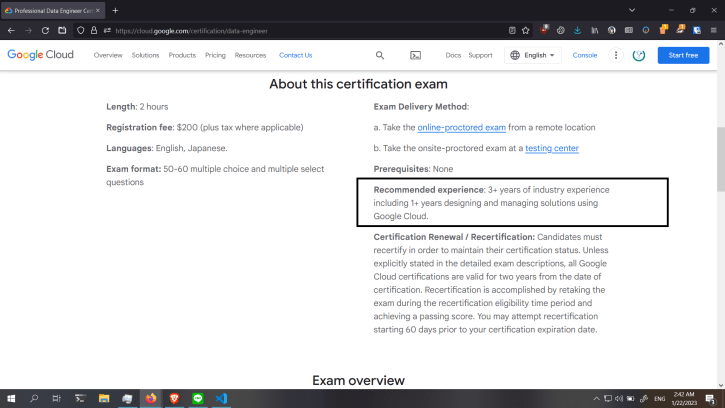Open the Solutions nav menu
Screen dimensions: 725x408
coord(145,55)
